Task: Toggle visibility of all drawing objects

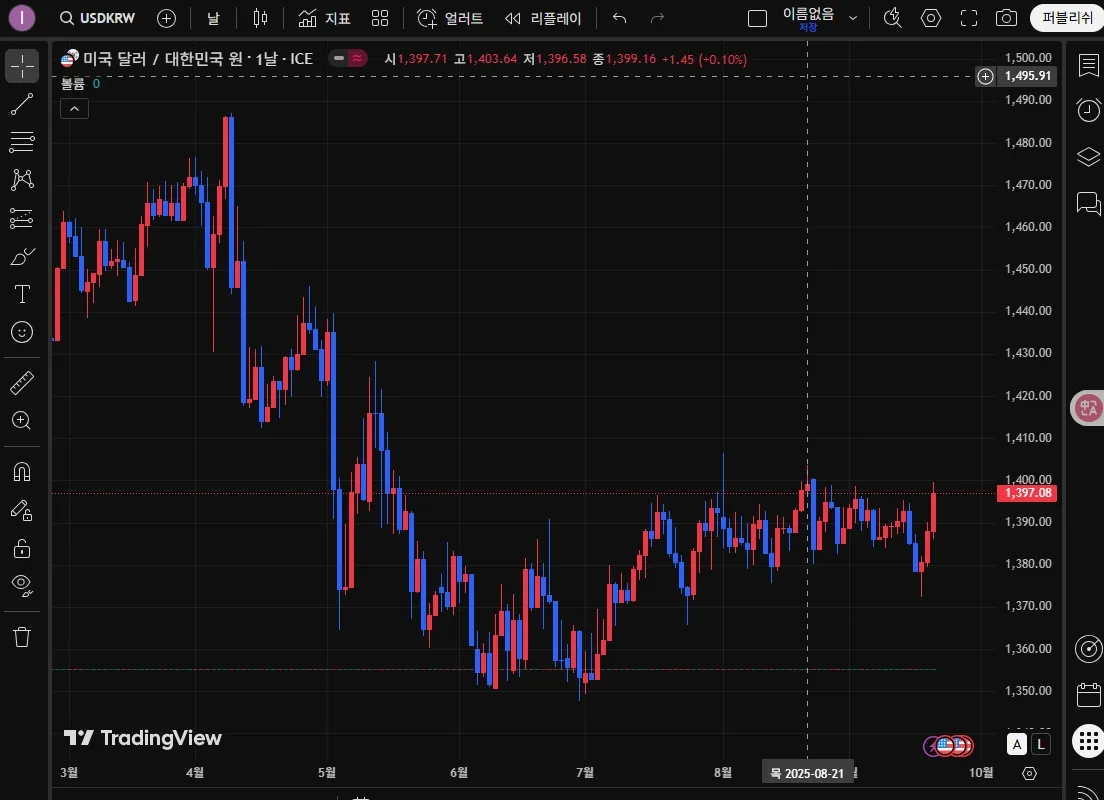Action: 22,585
